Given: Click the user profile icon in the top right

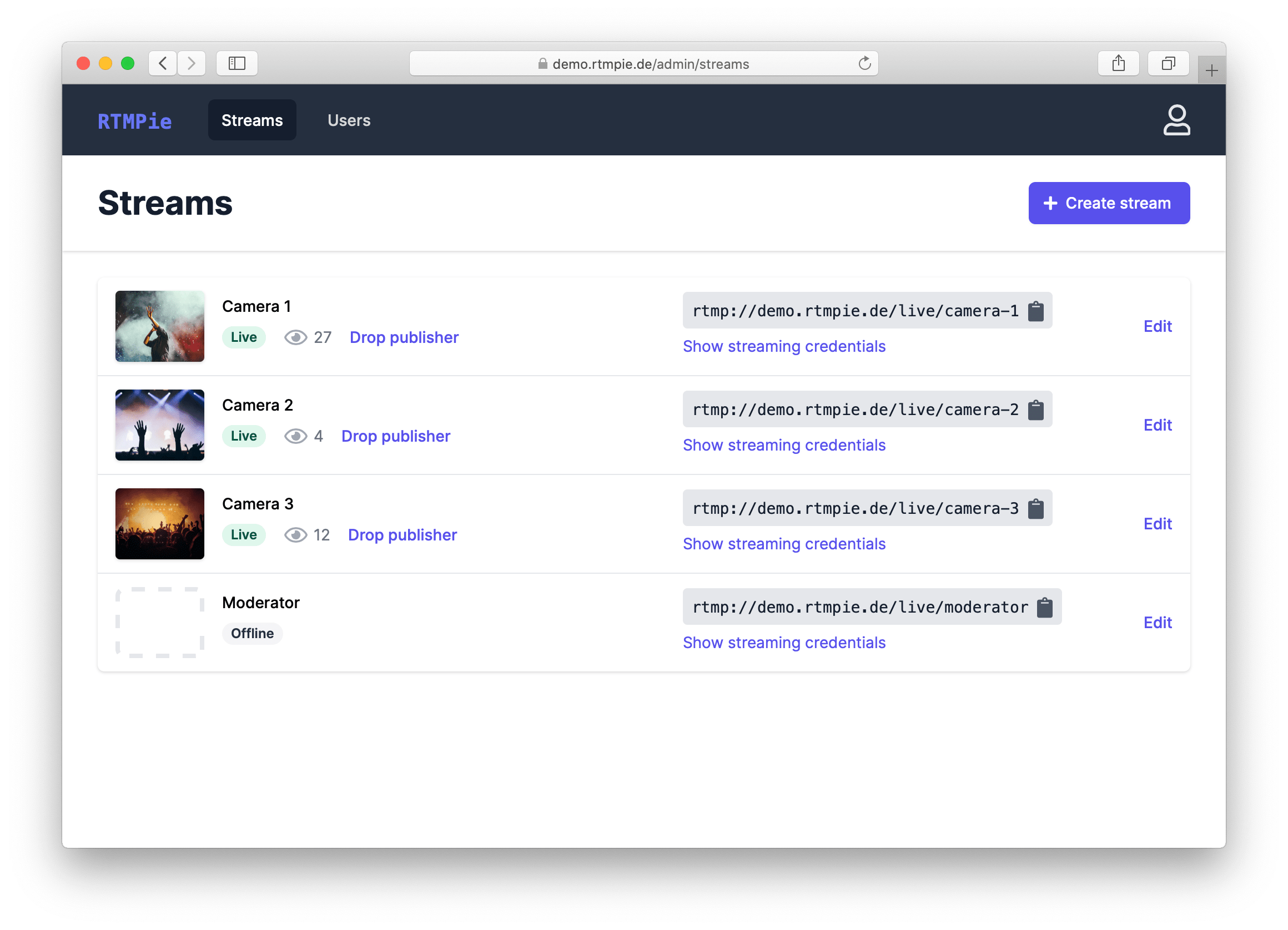Looking at the screenshot, I should [x=1177, y=120].
